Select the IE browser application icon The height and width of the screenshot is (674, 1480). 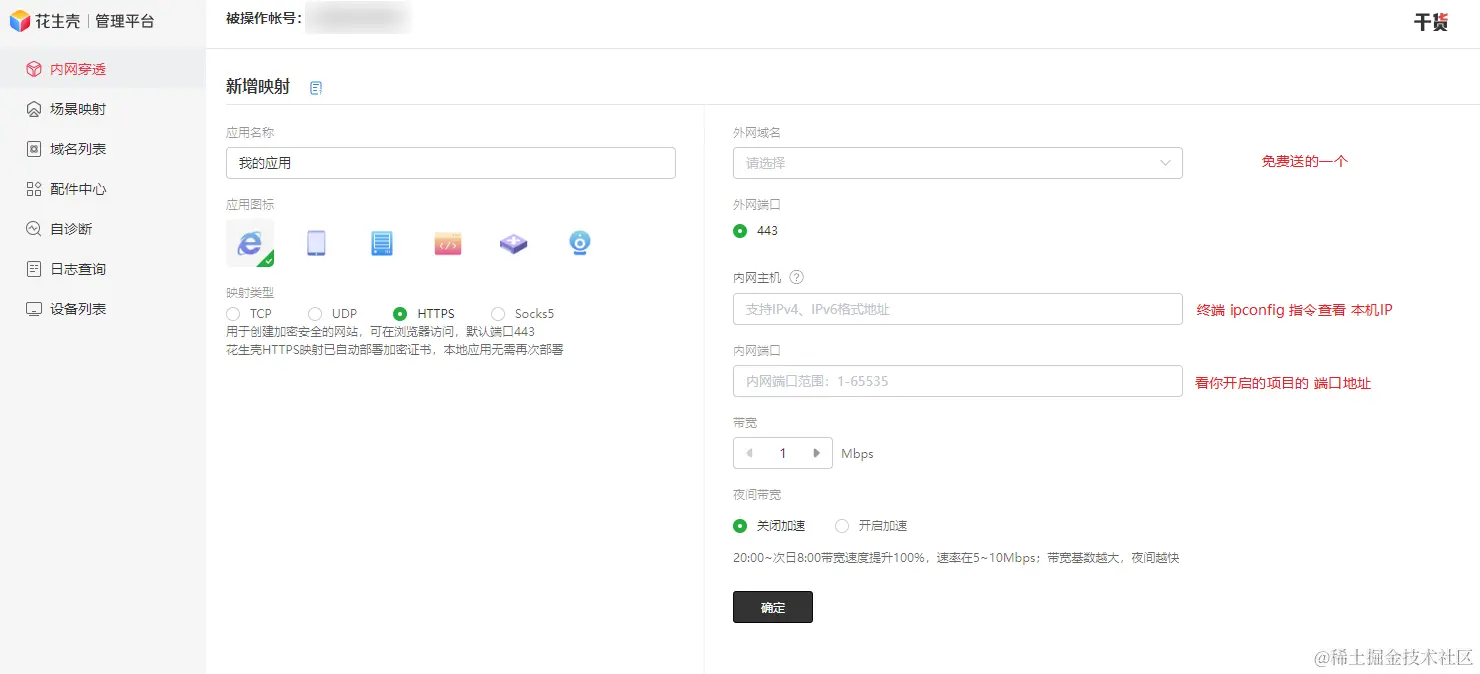[250, 243]
